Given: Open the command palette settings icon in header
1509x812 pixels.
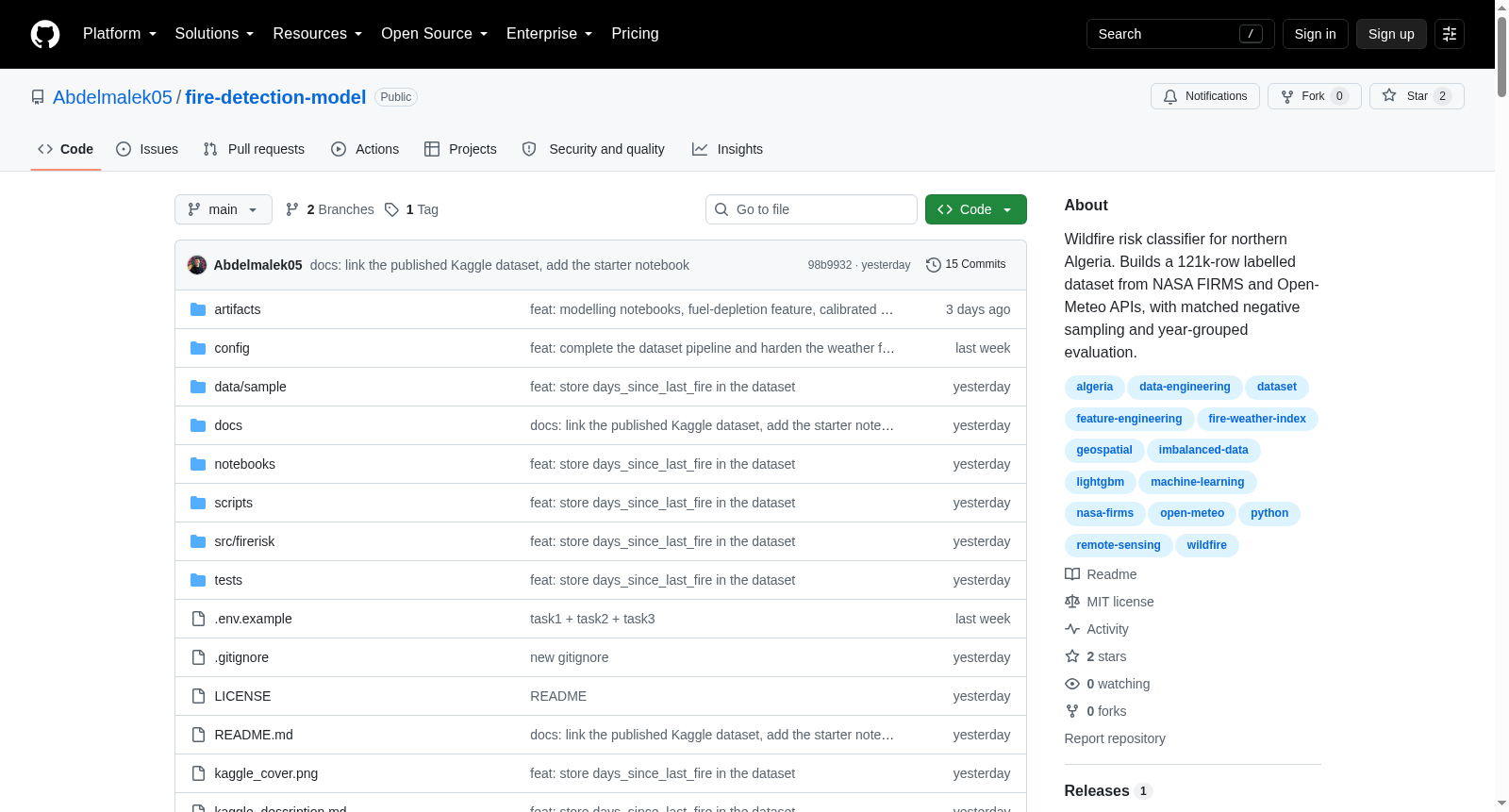Looking at the screenshot, I should click(1450, 34).
